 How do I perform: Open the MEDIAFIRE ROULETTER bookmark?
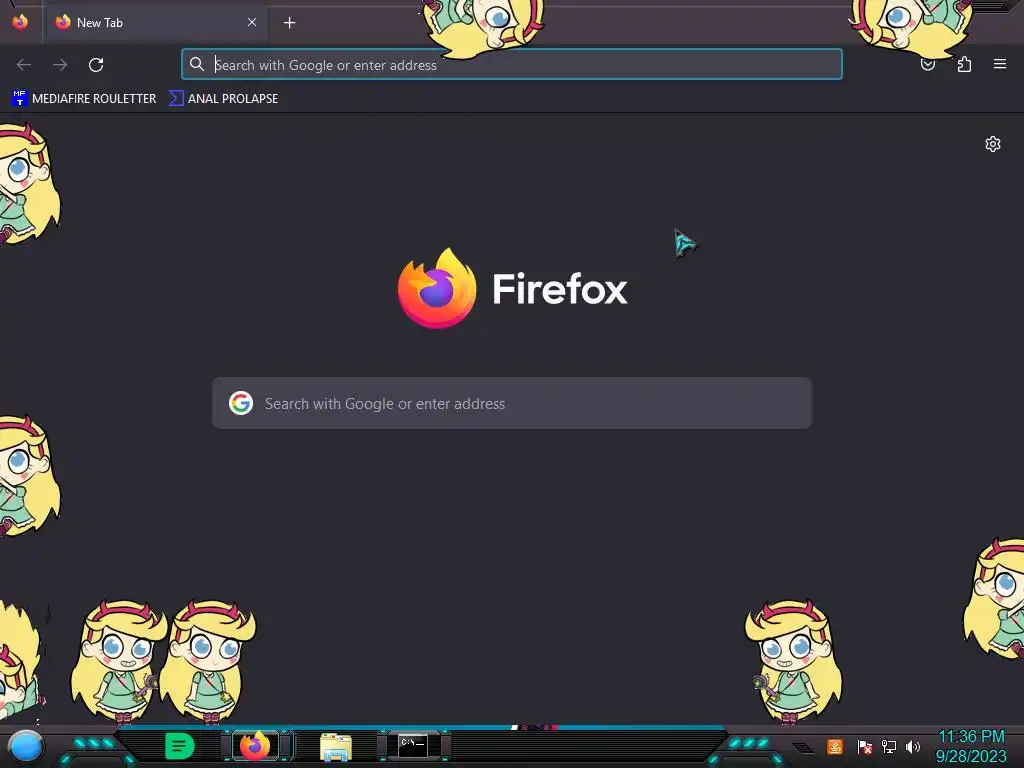tap(84, 99)
